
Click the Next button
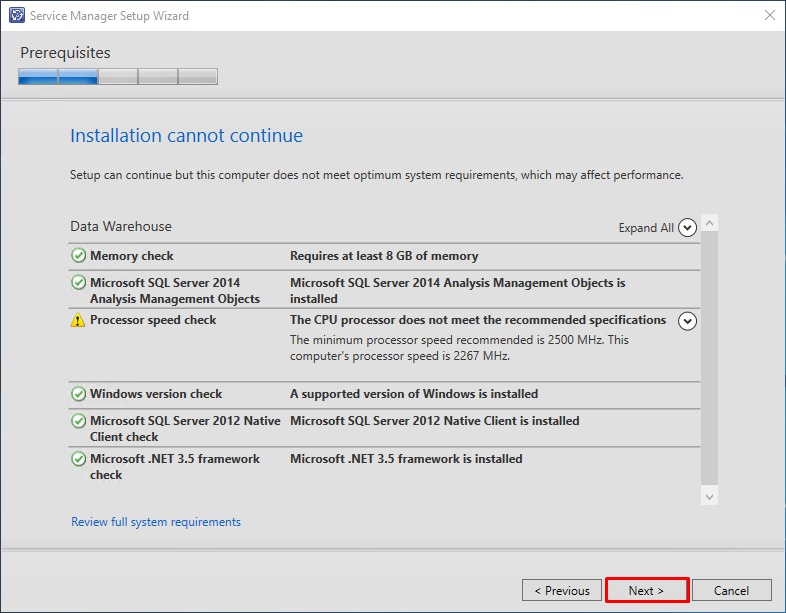pyautogui.click(x=647, y=590)
